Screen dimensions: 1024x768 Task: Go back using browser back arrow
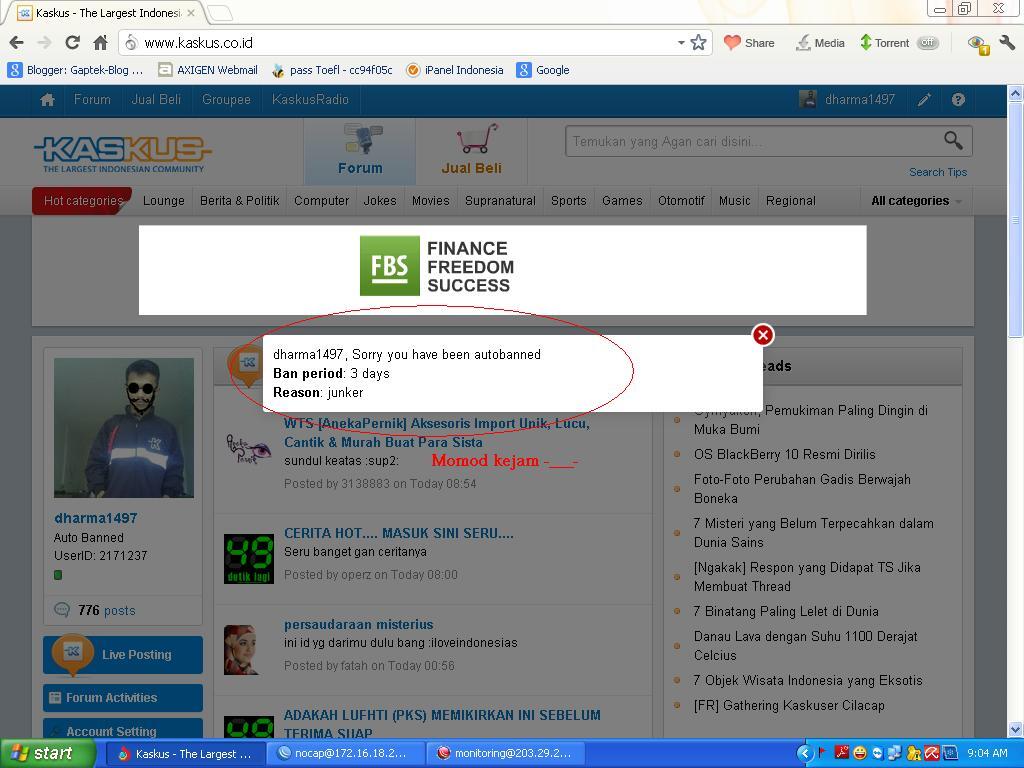coord(17,43)
